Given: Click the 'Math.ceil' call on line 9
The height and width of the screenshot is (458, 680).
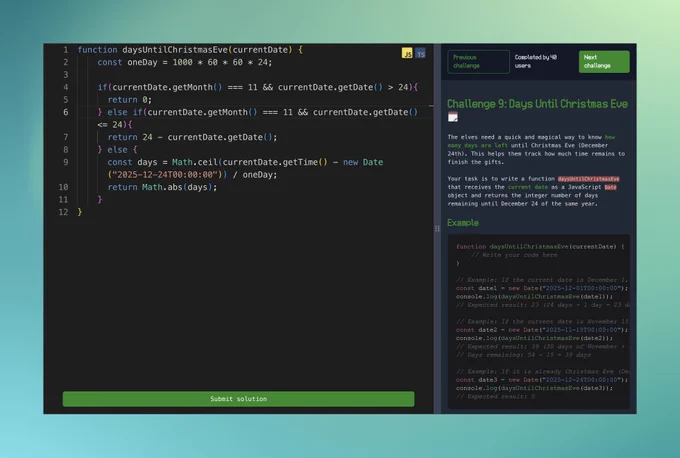Looking at the screenshot, I should [x=195, y=162].
